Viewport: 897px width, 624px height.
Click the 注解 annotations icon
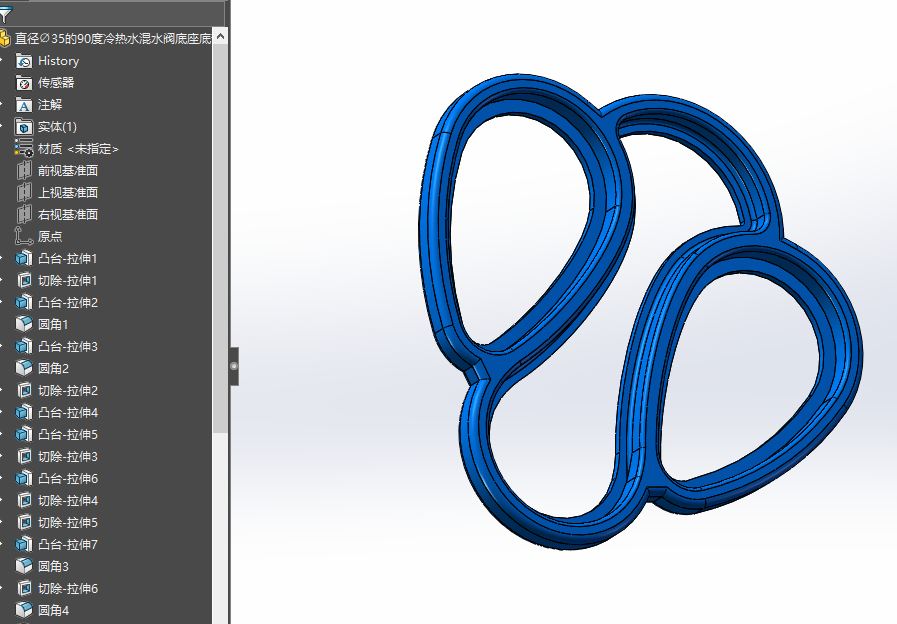[x=23, y=105]
